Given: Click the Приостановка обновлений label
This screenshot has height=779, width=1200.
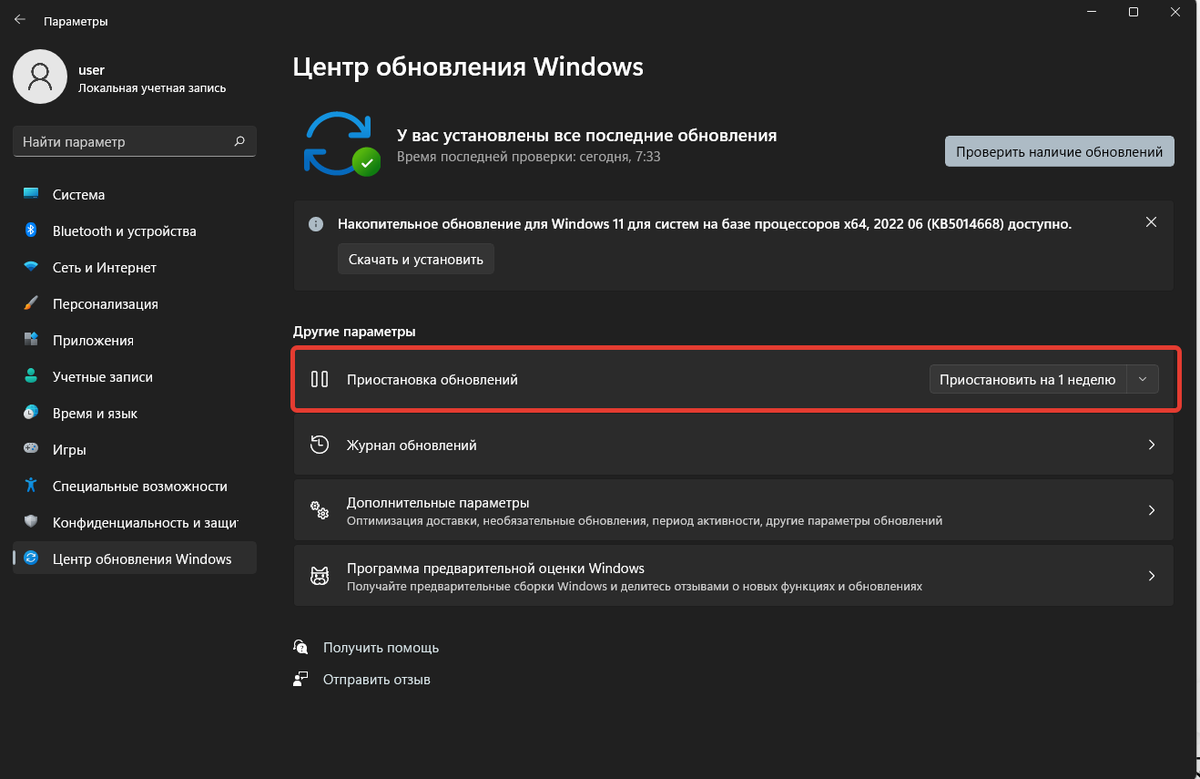Looking at the screenshot, I should [x=432, y=379].
